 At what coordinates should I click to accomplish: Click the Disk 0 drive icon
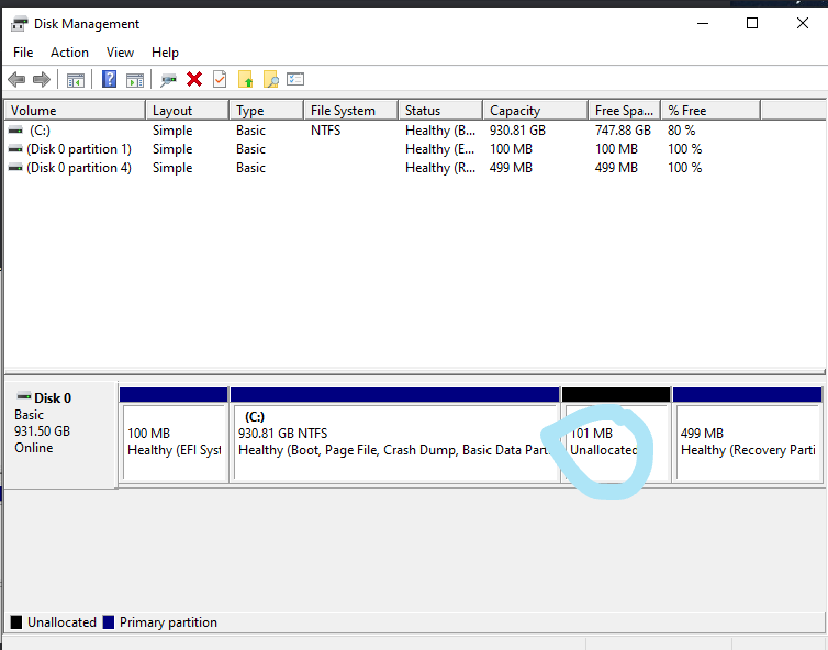(x=24, y=397)
